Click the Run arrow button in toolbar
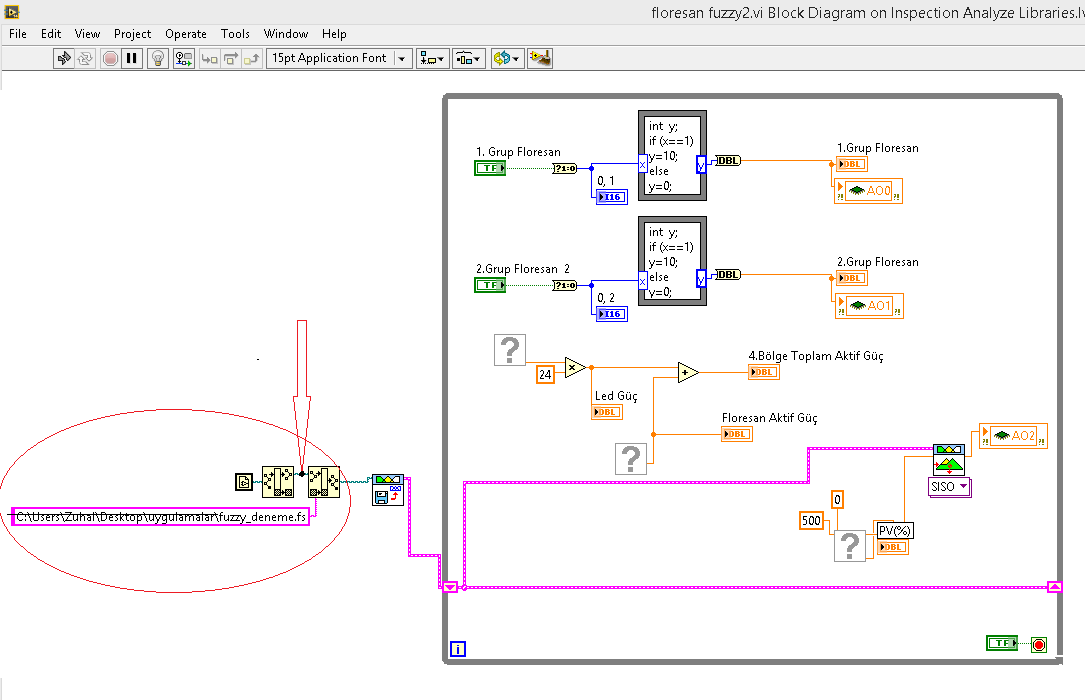Viewport: 1085px width, 700px height. 64,58
